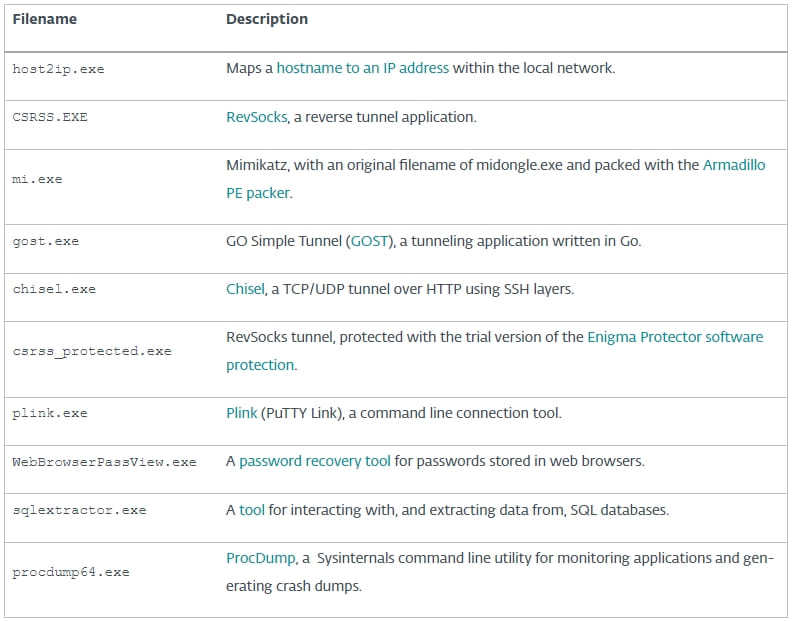Open the Armadillo PE packer link
Image resolution: width=792 pixels, height=621 pixels.
[x=734, y=165]
